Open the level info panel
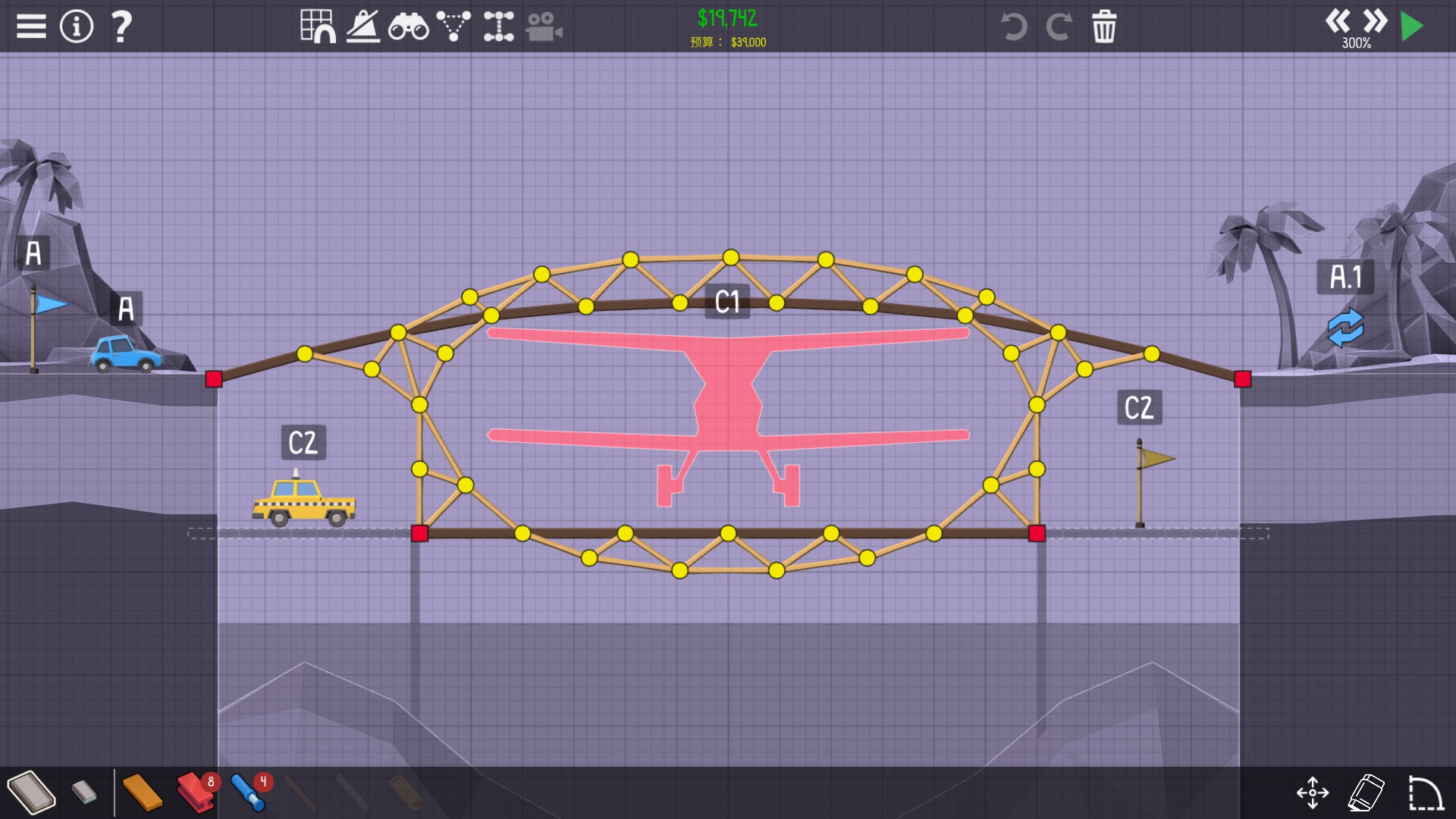1456x819 pixels. point(76,27)
